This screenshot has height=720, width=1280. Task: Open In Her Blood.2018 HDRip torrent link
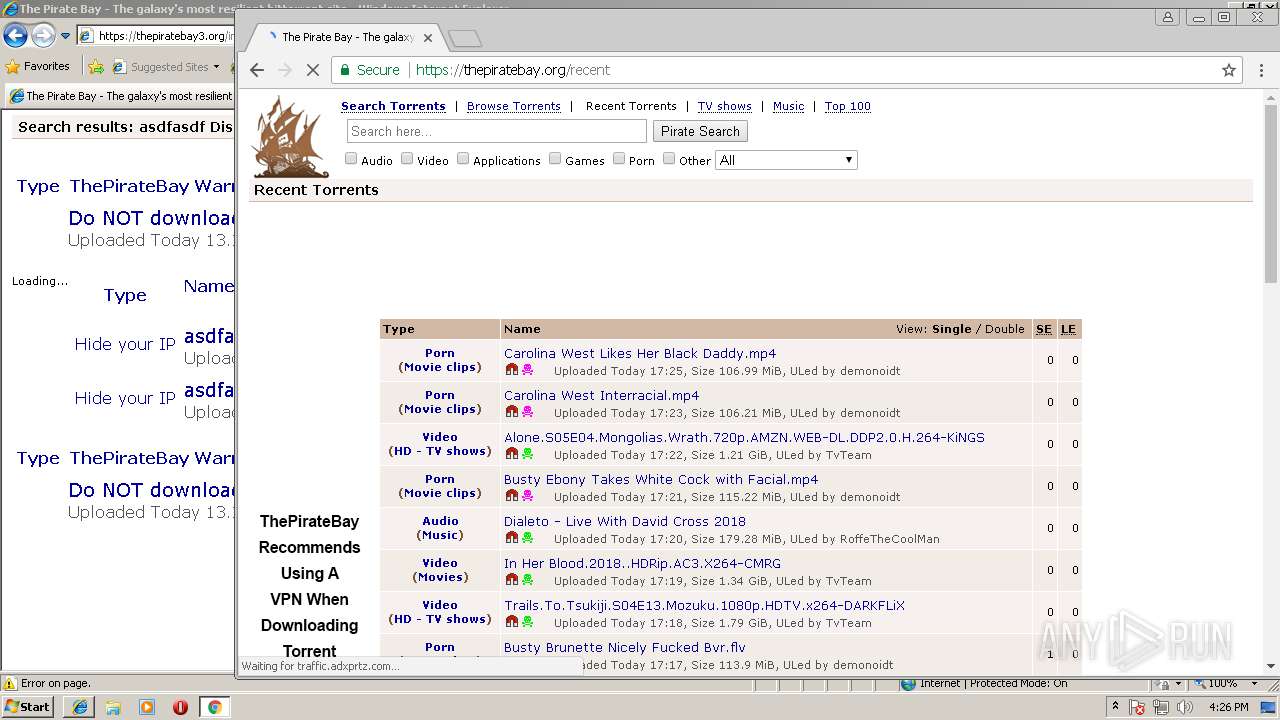(x=642, y=563)
